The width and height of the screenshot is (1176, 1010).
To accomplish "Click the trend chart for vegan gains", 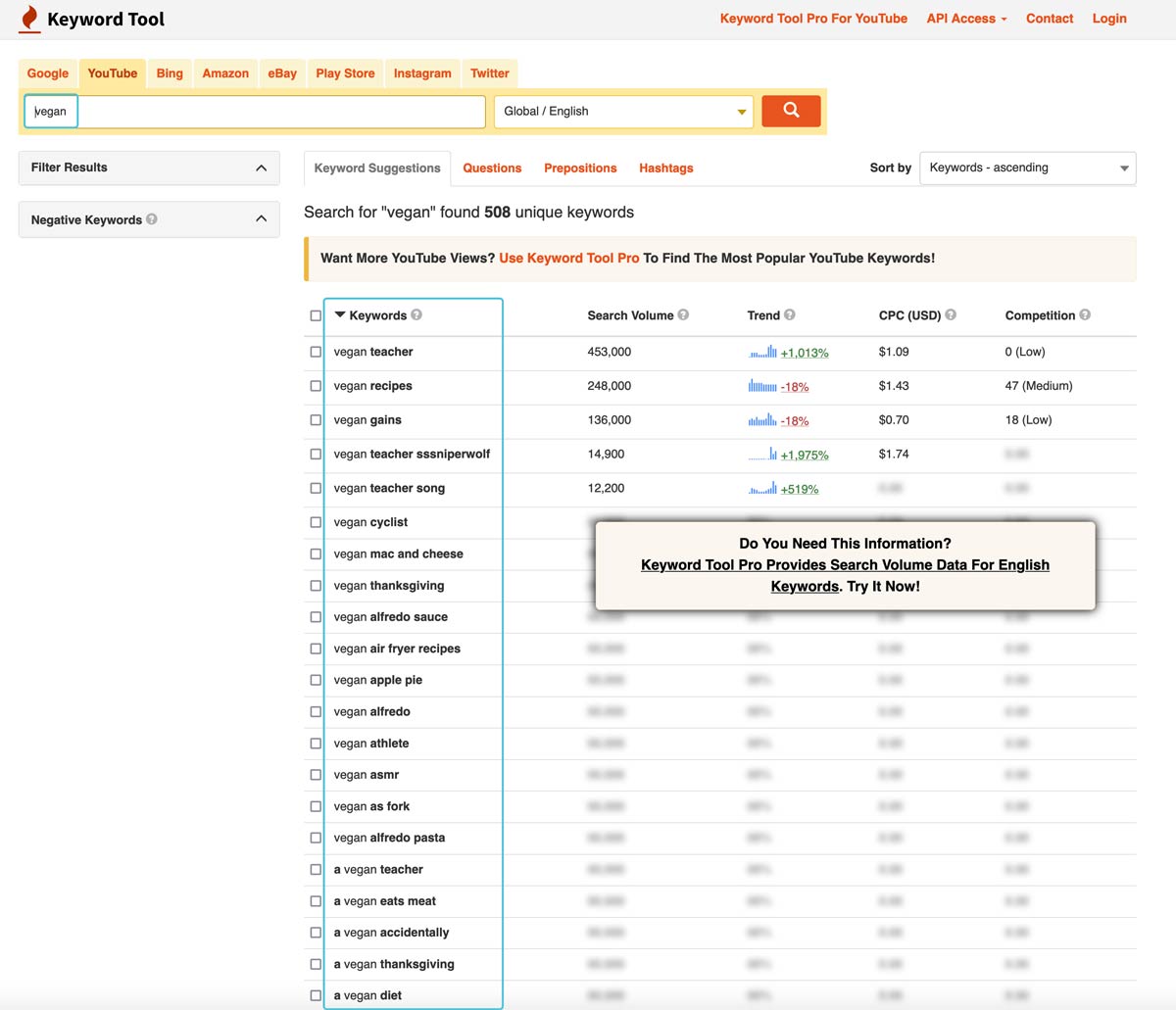I will (762, 420).
